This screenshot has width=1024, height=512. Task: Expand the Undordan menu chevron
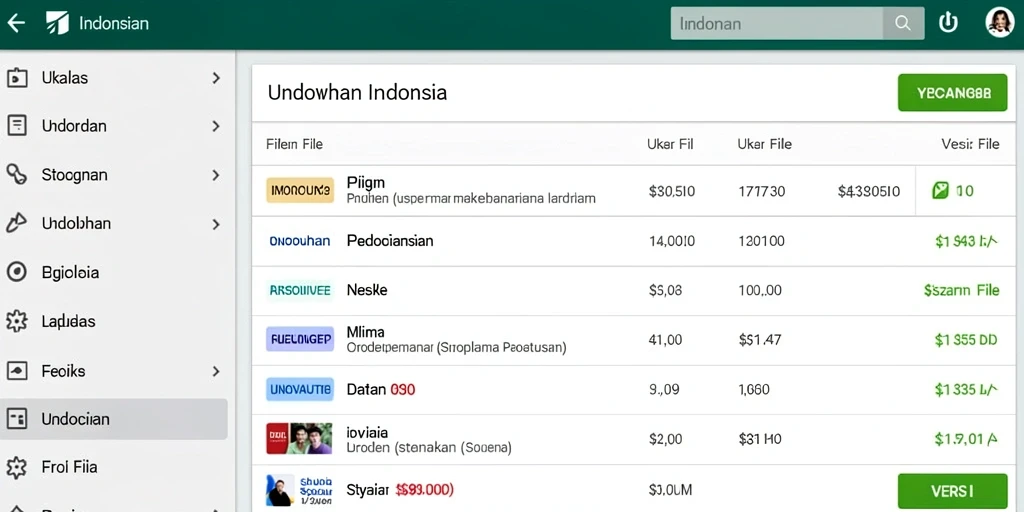[216, 126]
